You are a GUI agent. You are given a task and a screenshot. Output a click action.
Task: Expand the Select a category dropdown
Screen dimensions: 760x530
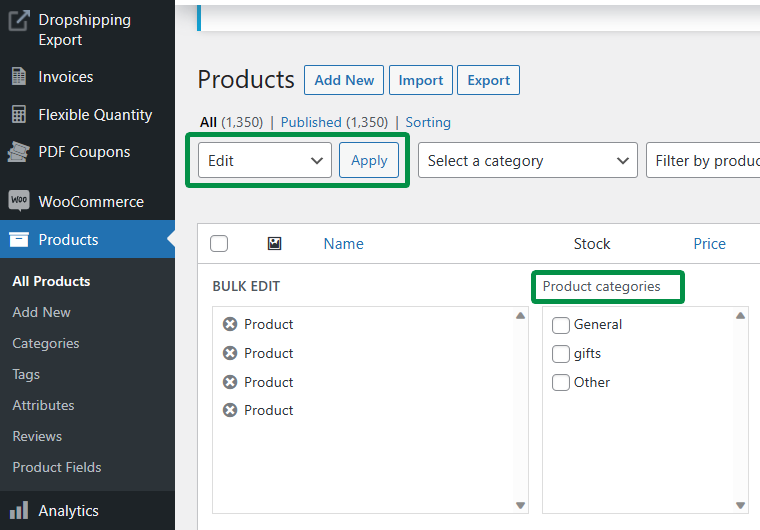[x=527, y=161]
